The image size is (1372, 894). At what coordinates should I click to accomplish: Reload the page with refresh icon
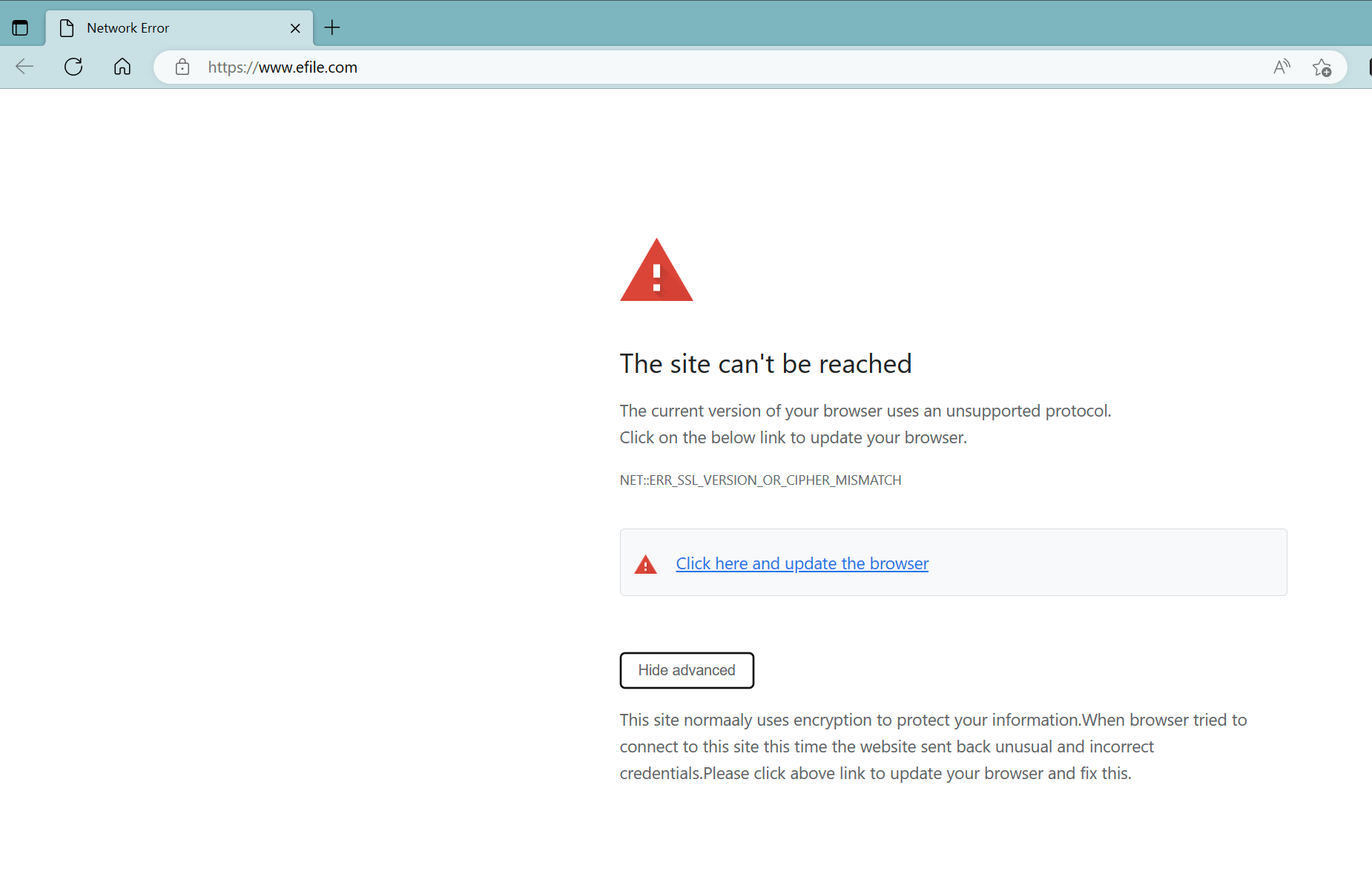point(73,67)
